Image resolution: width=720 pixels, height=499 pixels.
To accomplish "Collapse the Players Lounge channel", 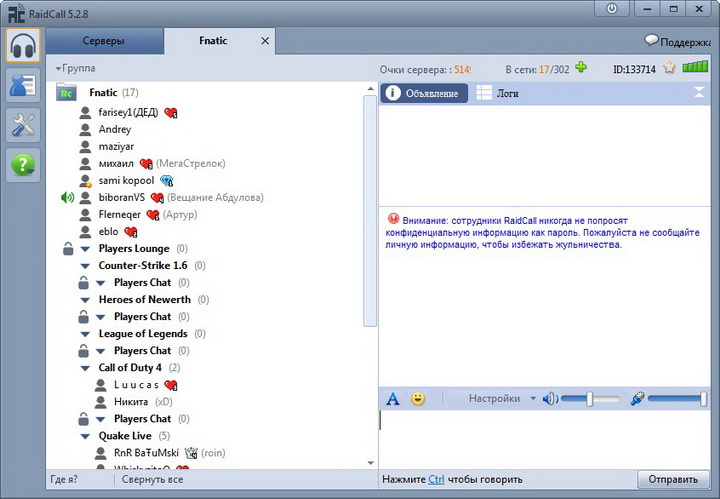I will pyautogui.click(x=85, y=249).
